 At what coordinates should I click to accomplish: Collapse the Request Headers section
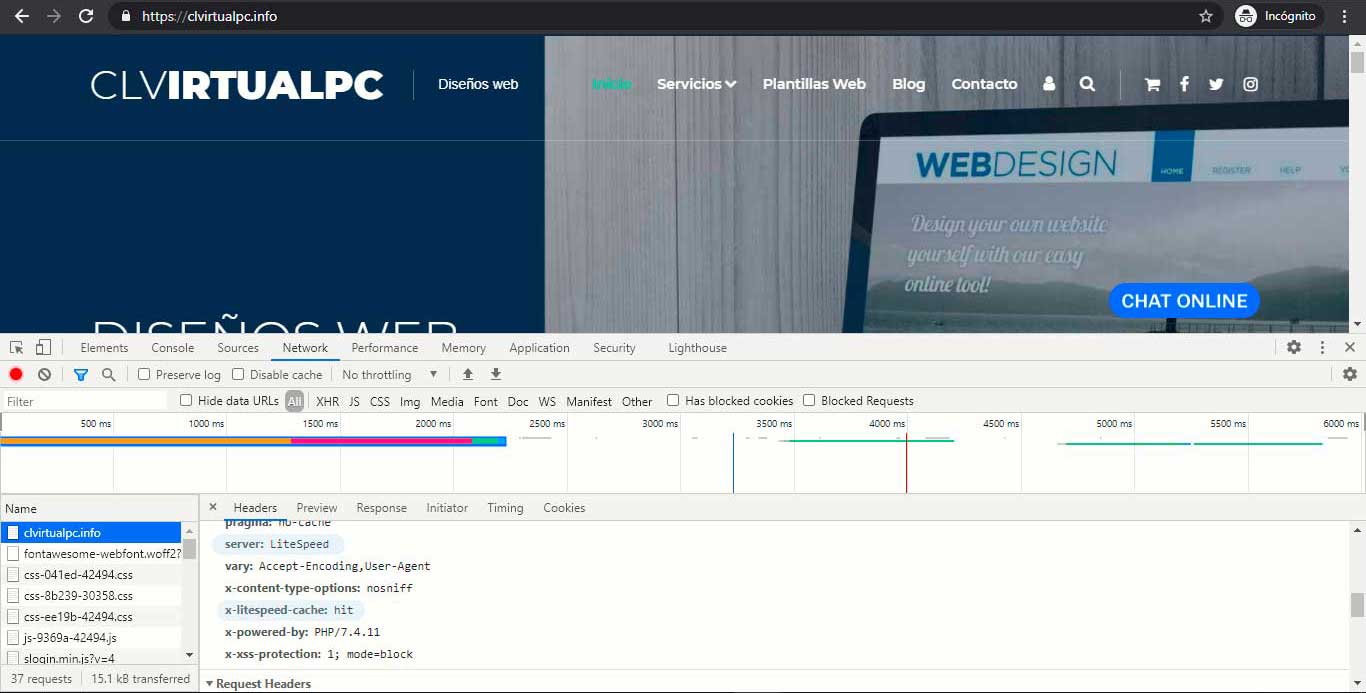point(258,684)
